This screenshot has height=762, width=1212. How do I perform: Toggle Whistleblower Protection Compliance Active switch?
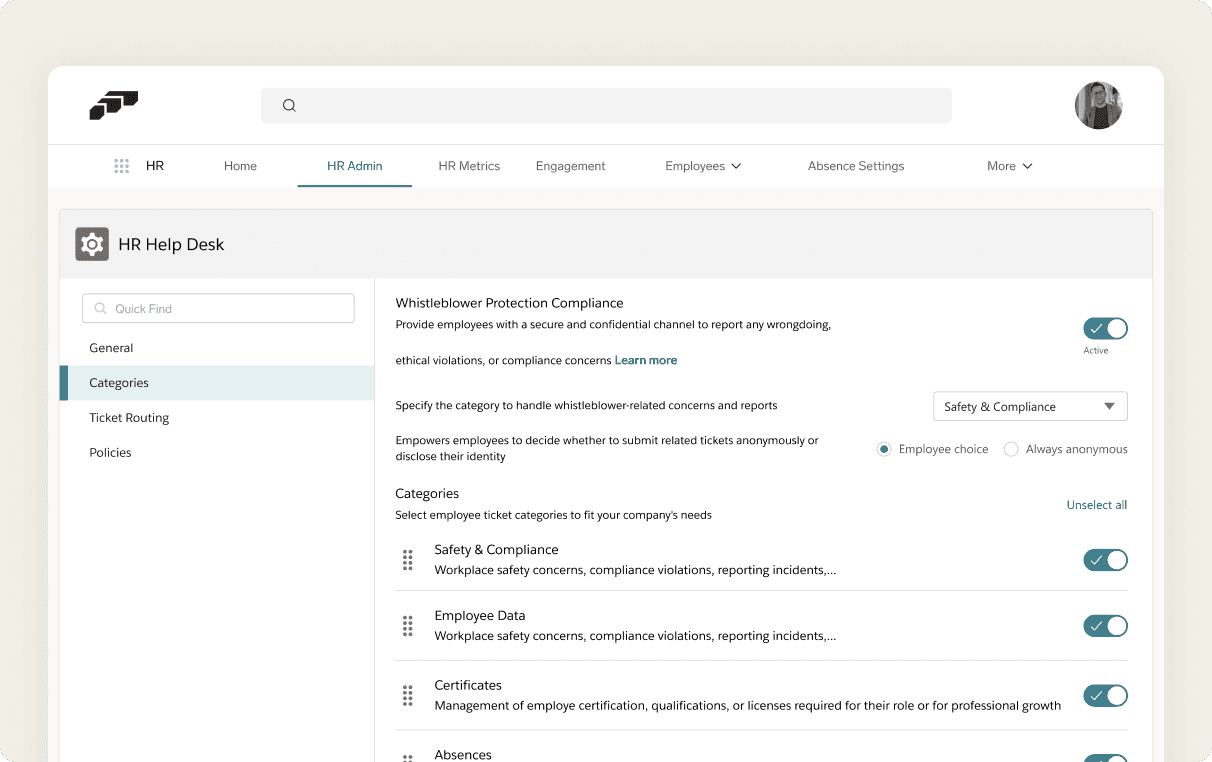[x=1105, y=328]
